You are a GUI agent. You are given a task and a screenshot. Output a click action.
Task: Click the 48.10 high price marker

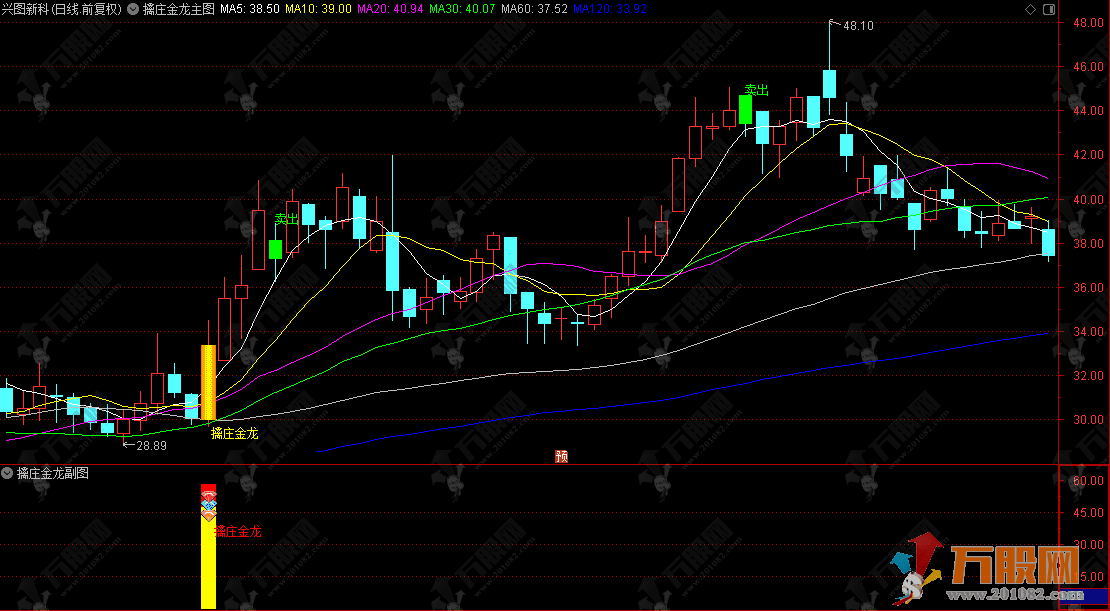click(x=858, y=25)
